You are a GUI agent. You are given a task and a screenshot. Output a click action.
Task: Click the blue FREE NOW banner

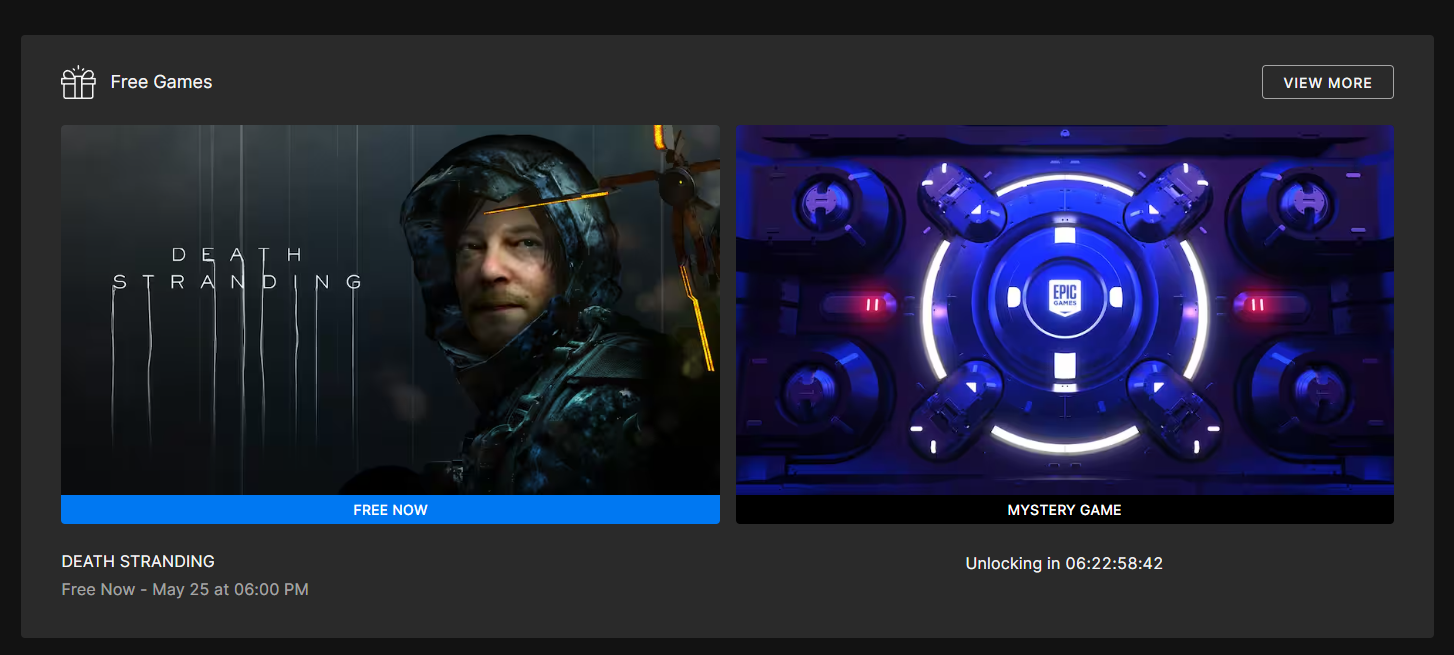click(390, 510)
